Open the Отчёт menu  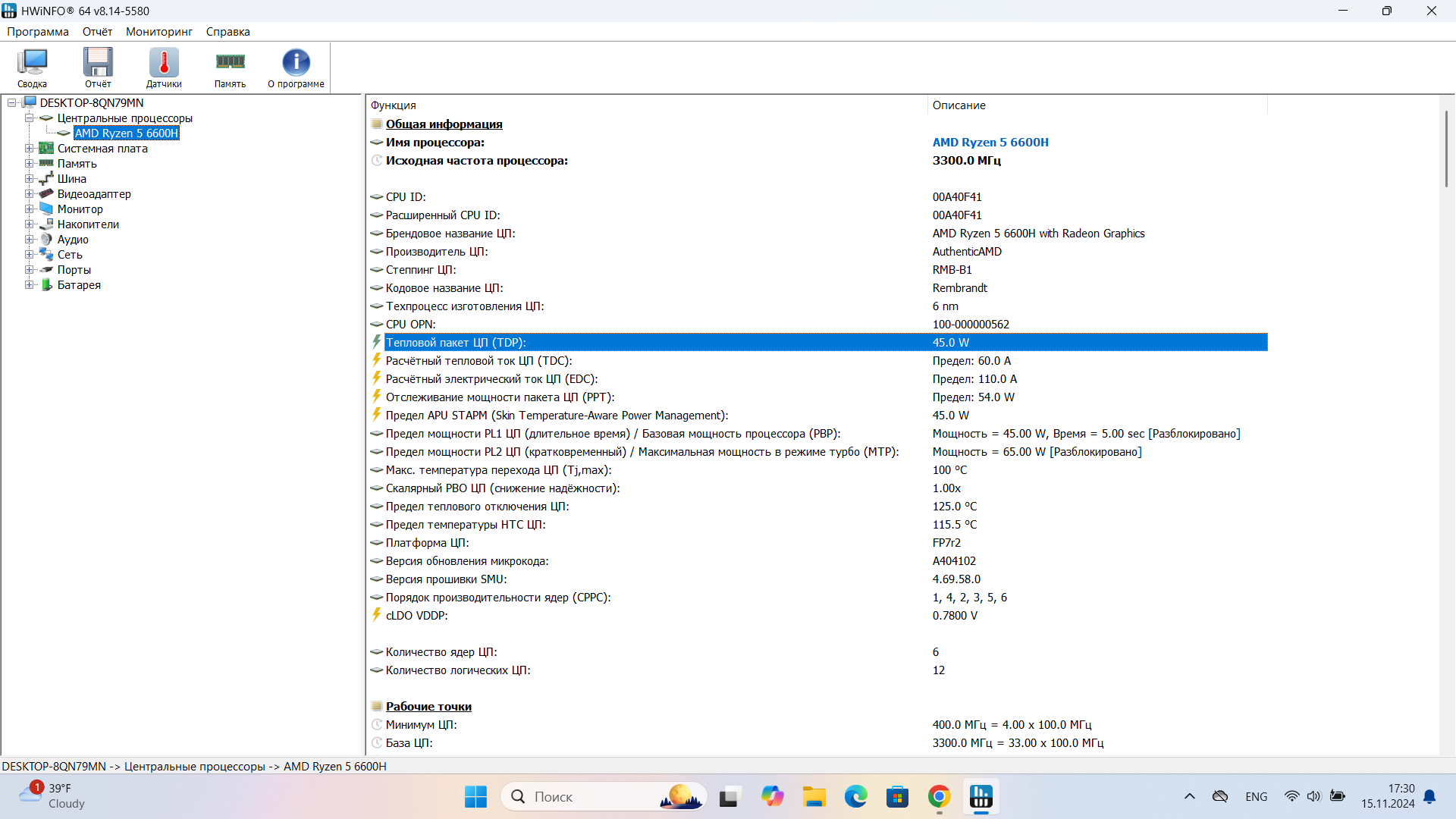click(x=97, y=32)
